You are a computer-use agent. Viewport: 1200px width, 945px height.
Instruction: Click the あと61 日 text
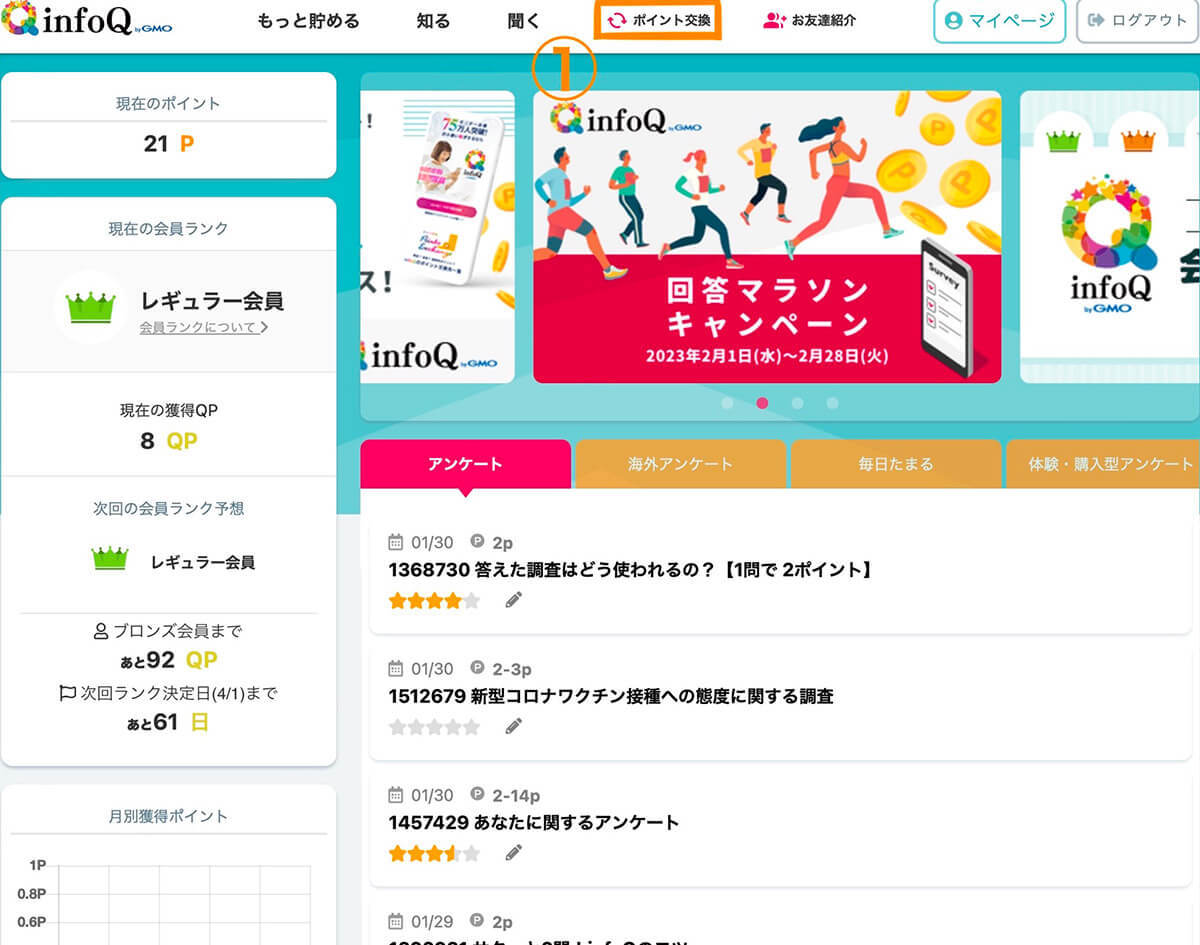[x=168, y=721]
